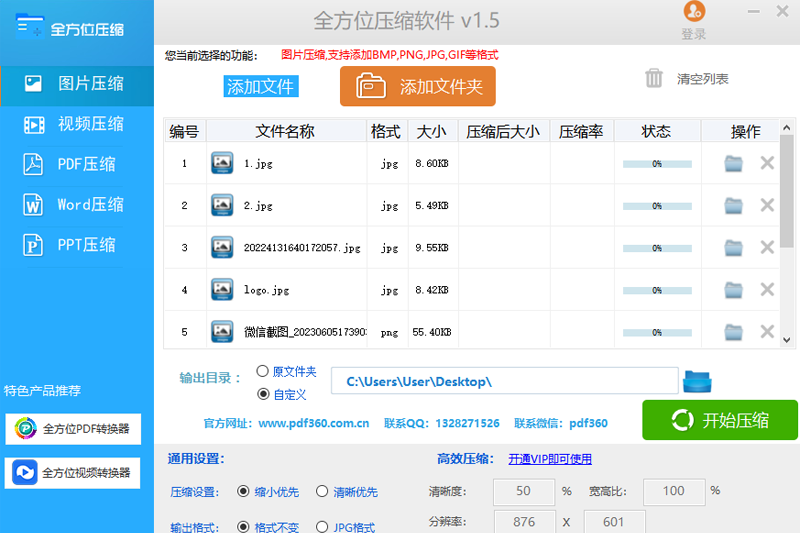Switch to PDF压缩 in sidebar

point(77,165)
